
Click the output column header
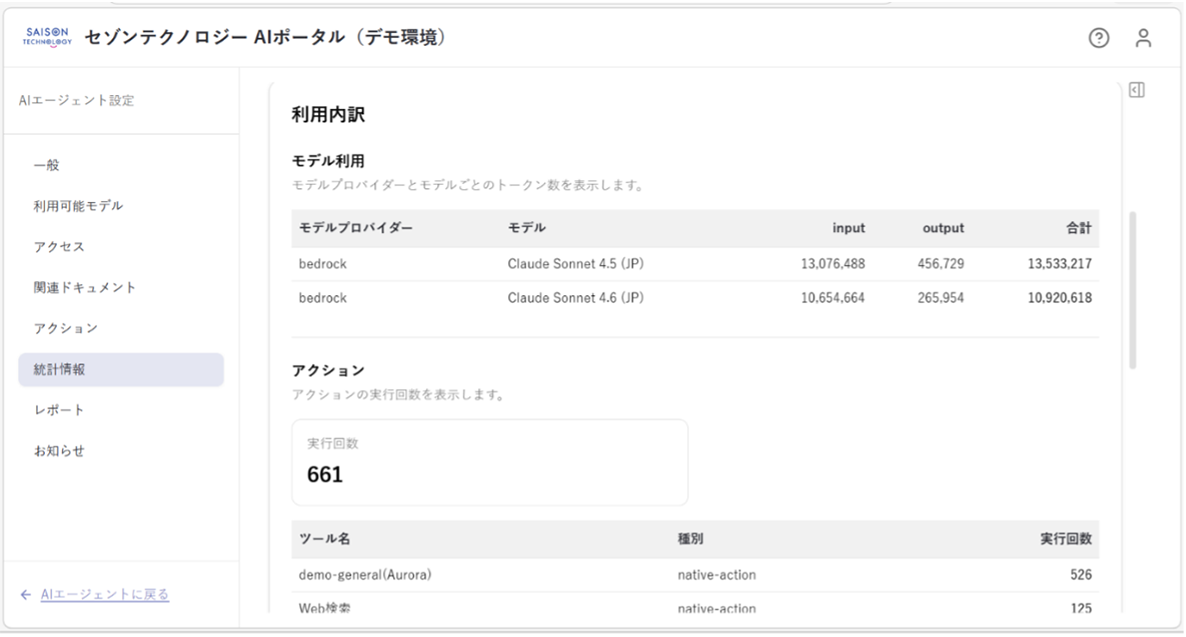943,228
